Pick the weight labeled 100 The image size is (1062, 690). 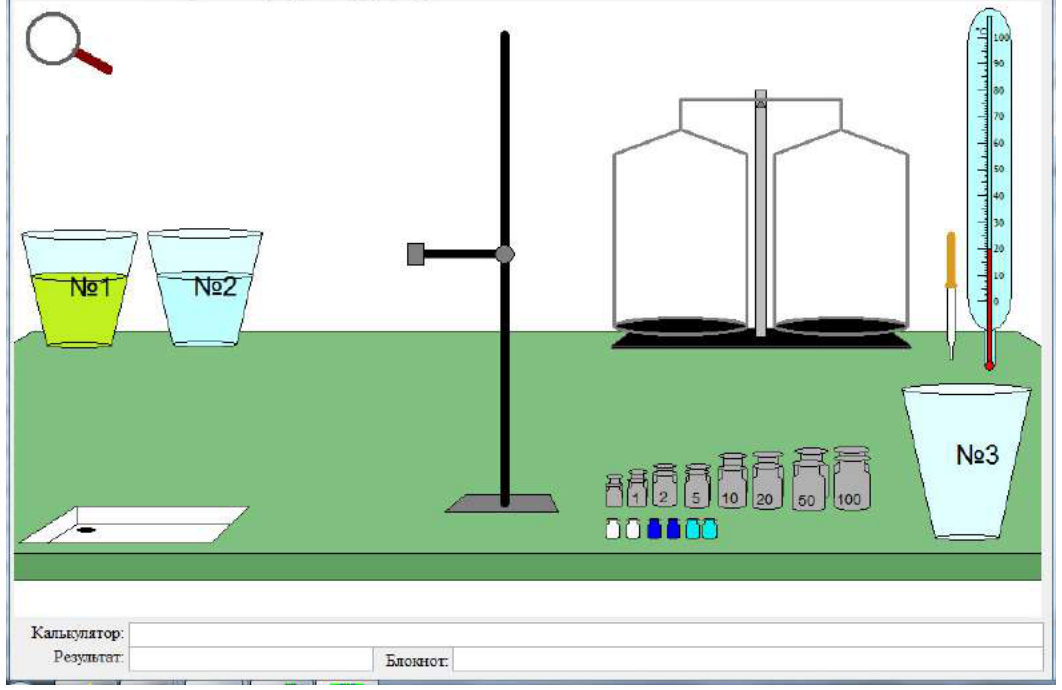point(851,478)
